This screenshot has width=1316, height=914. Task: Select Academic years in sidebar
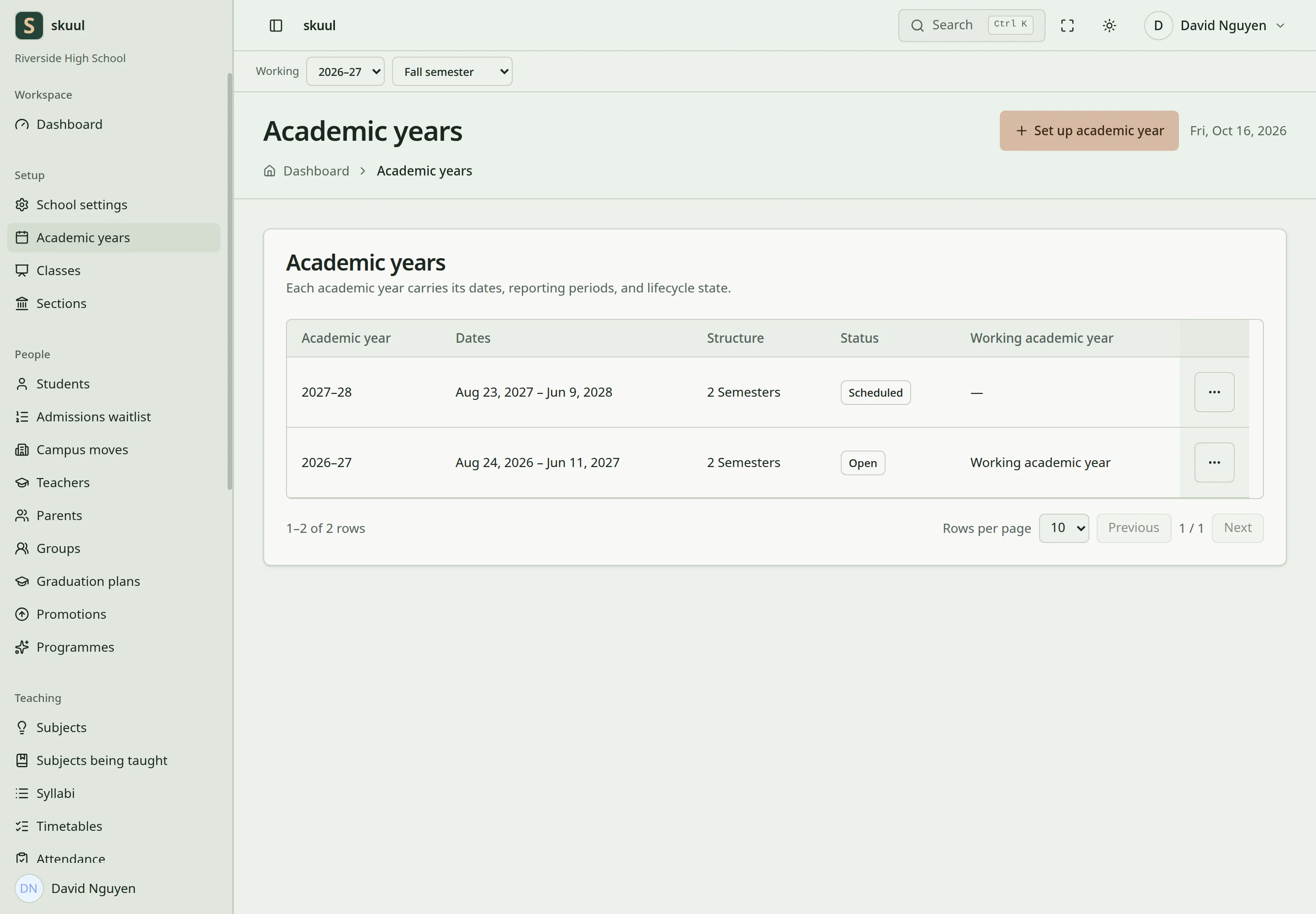(113, 238)
